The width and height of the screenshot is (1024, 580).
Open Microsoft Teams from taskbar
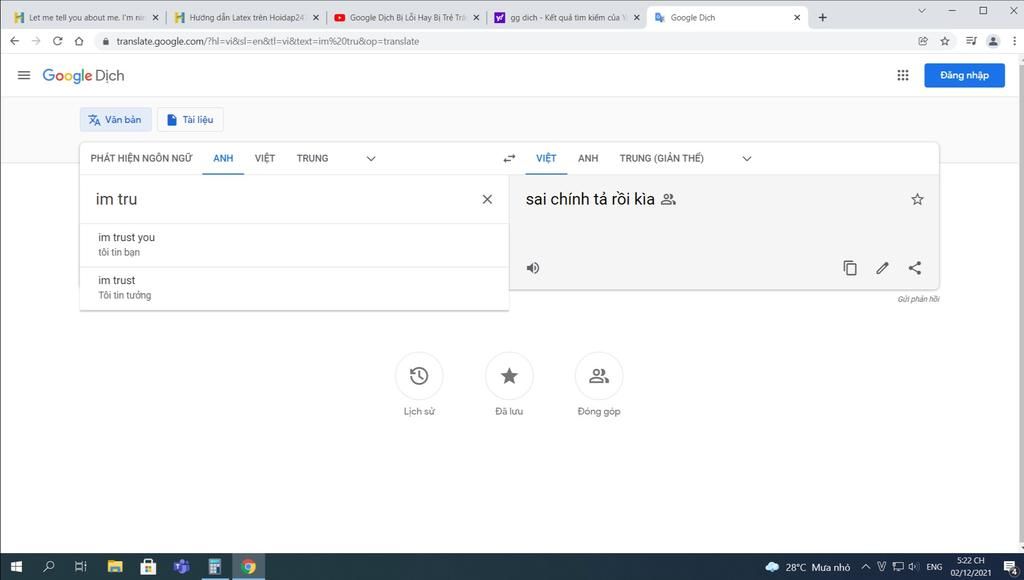pos(182,566)
